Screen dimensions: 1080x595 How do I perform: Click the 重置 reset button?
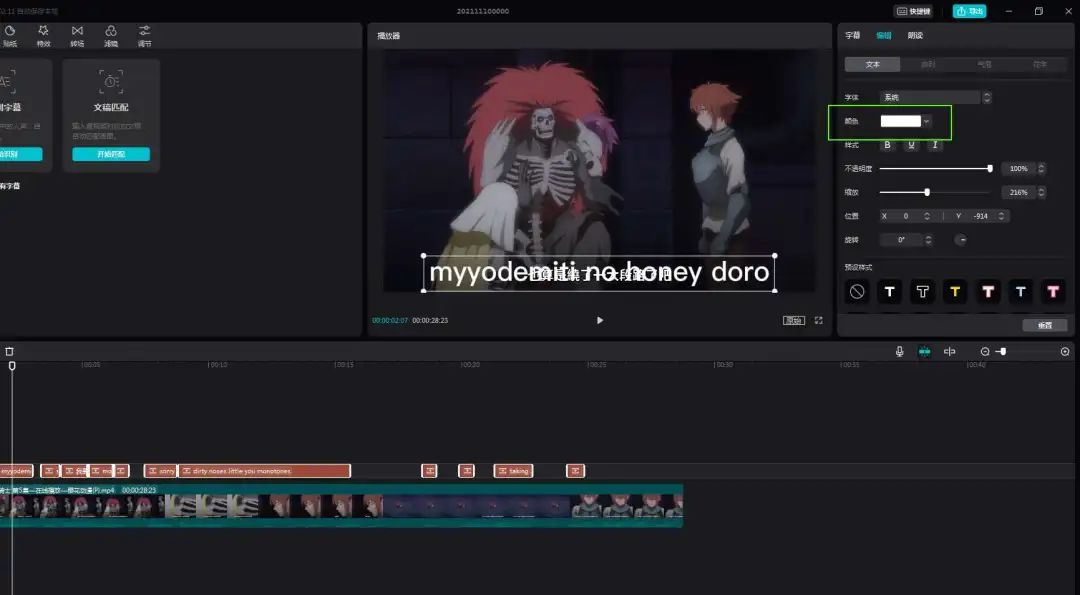[x=1045, y=325]
